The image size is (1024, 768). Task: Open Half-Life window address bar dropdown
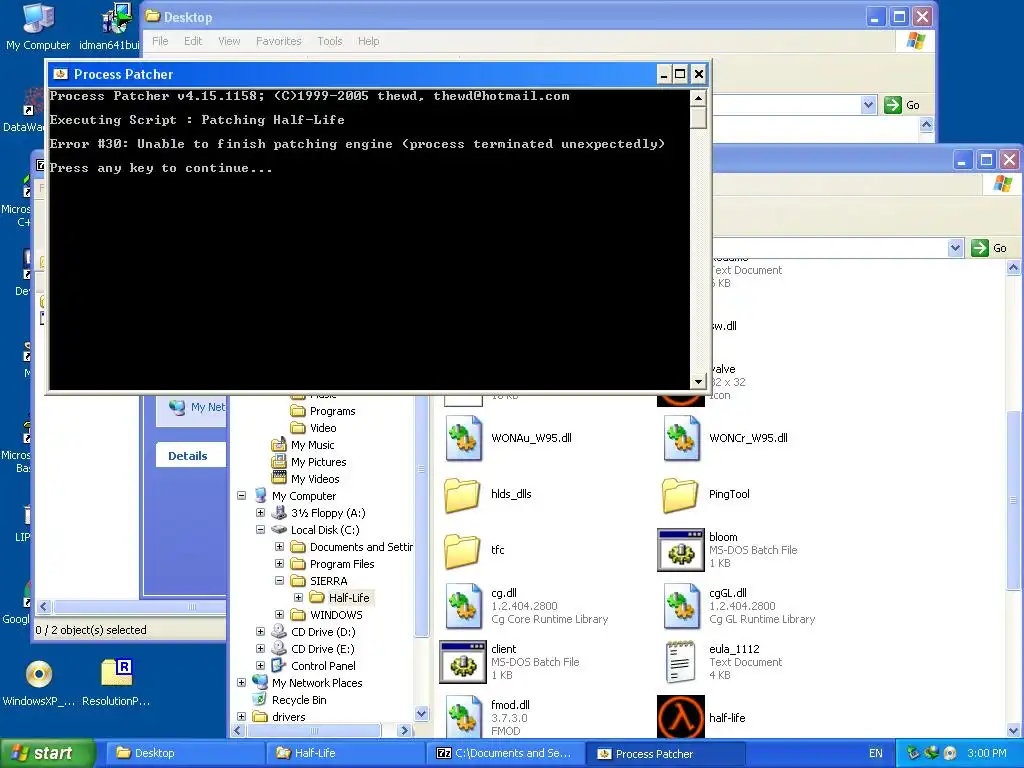(955, 248)
